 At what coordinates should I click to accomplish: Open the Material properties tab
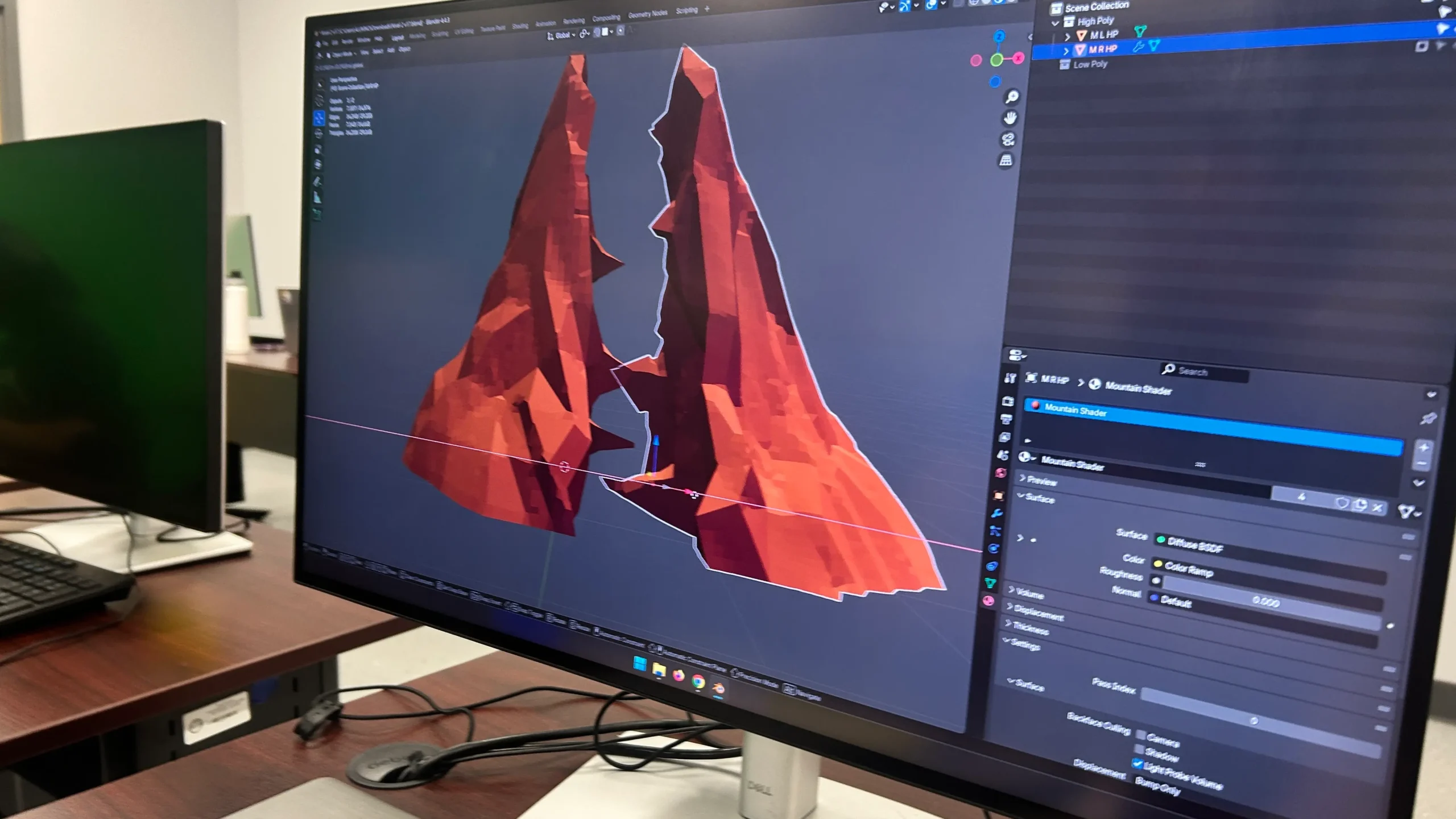pos(988,601)
